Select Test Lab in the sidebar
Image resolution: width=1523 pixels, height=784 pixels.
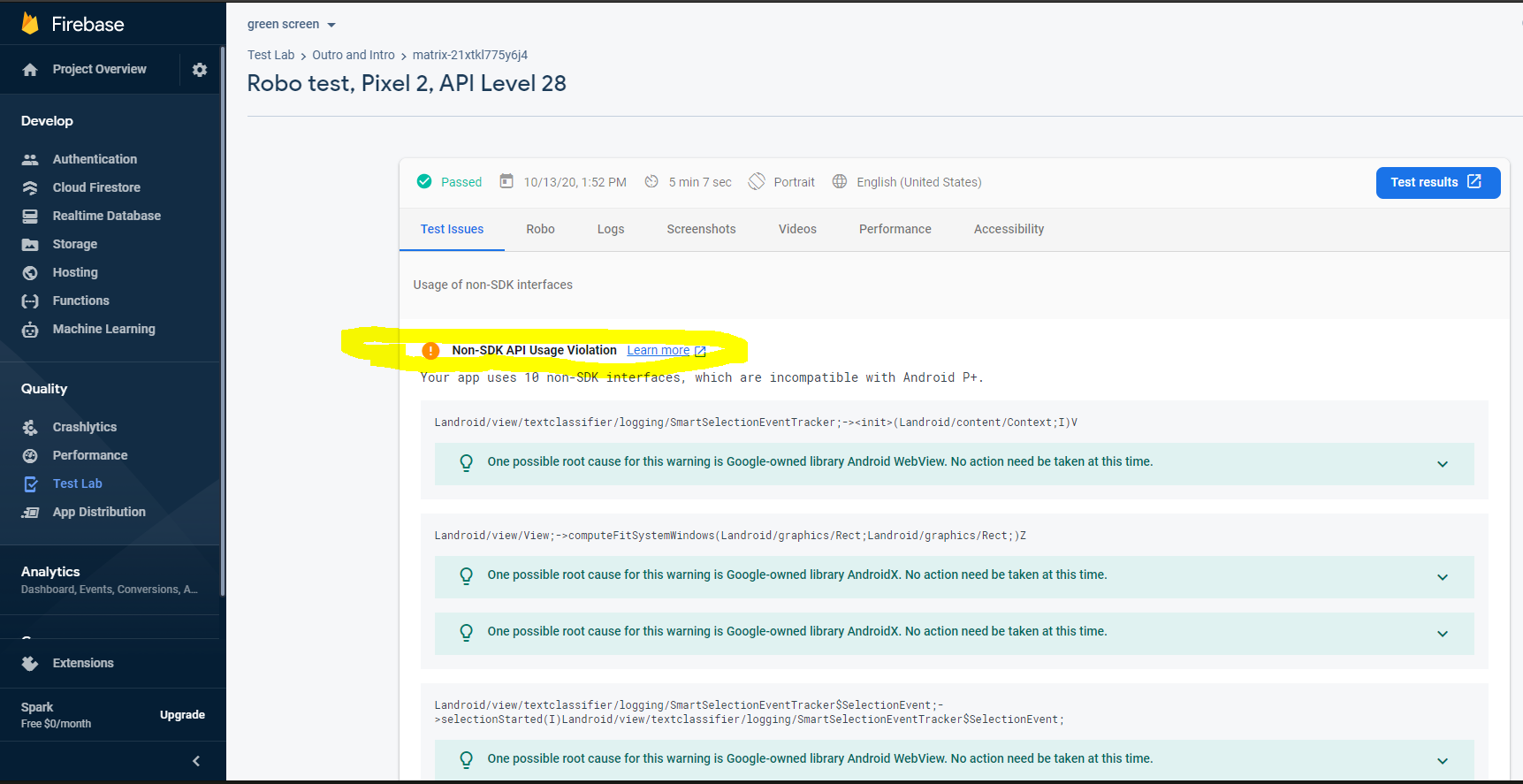pyautogui.click(x=78, y=483)
